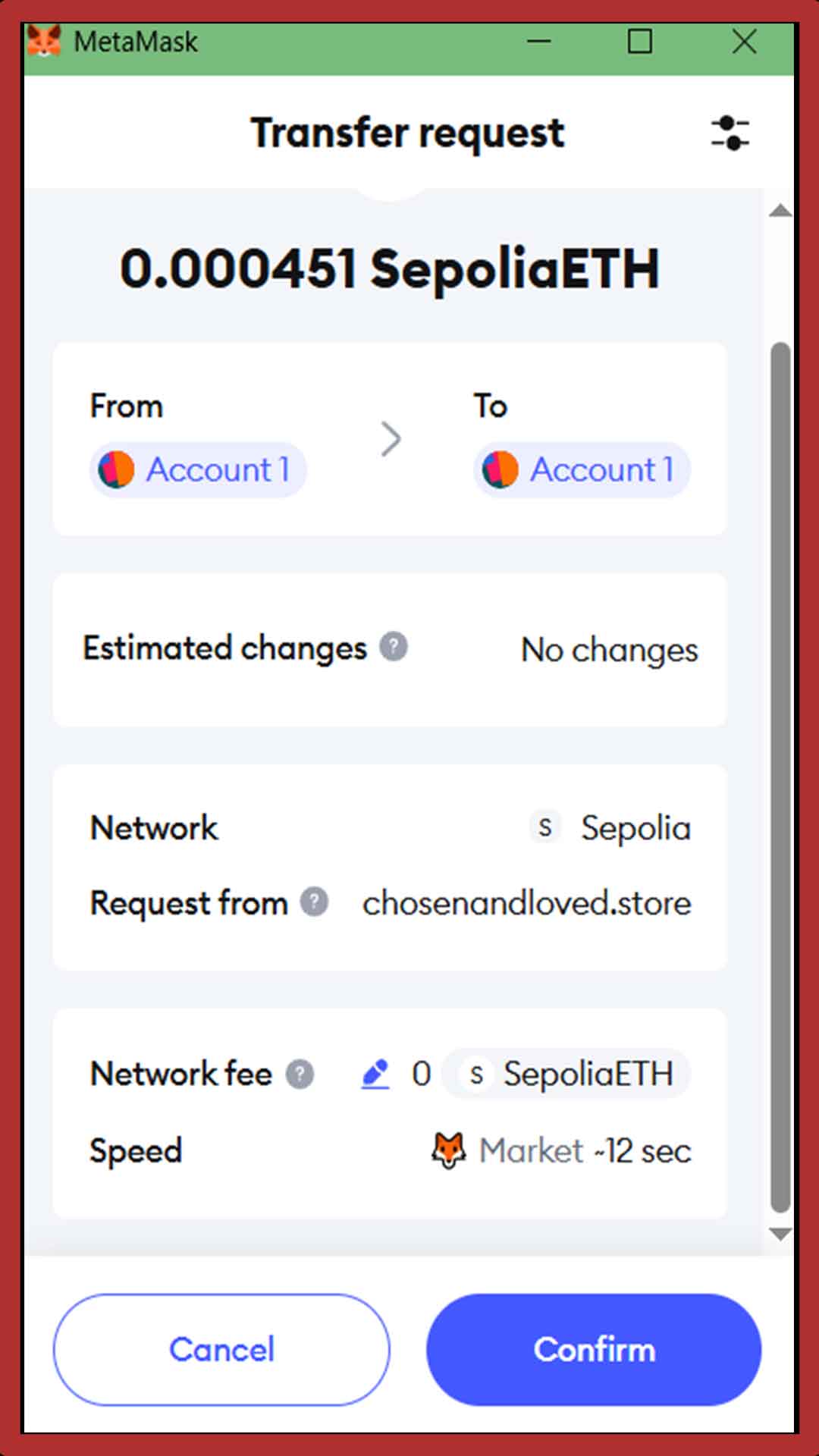819x1456 pixels.
Task: Click the Network fee tooltip icon
Action: (300, 1074)
